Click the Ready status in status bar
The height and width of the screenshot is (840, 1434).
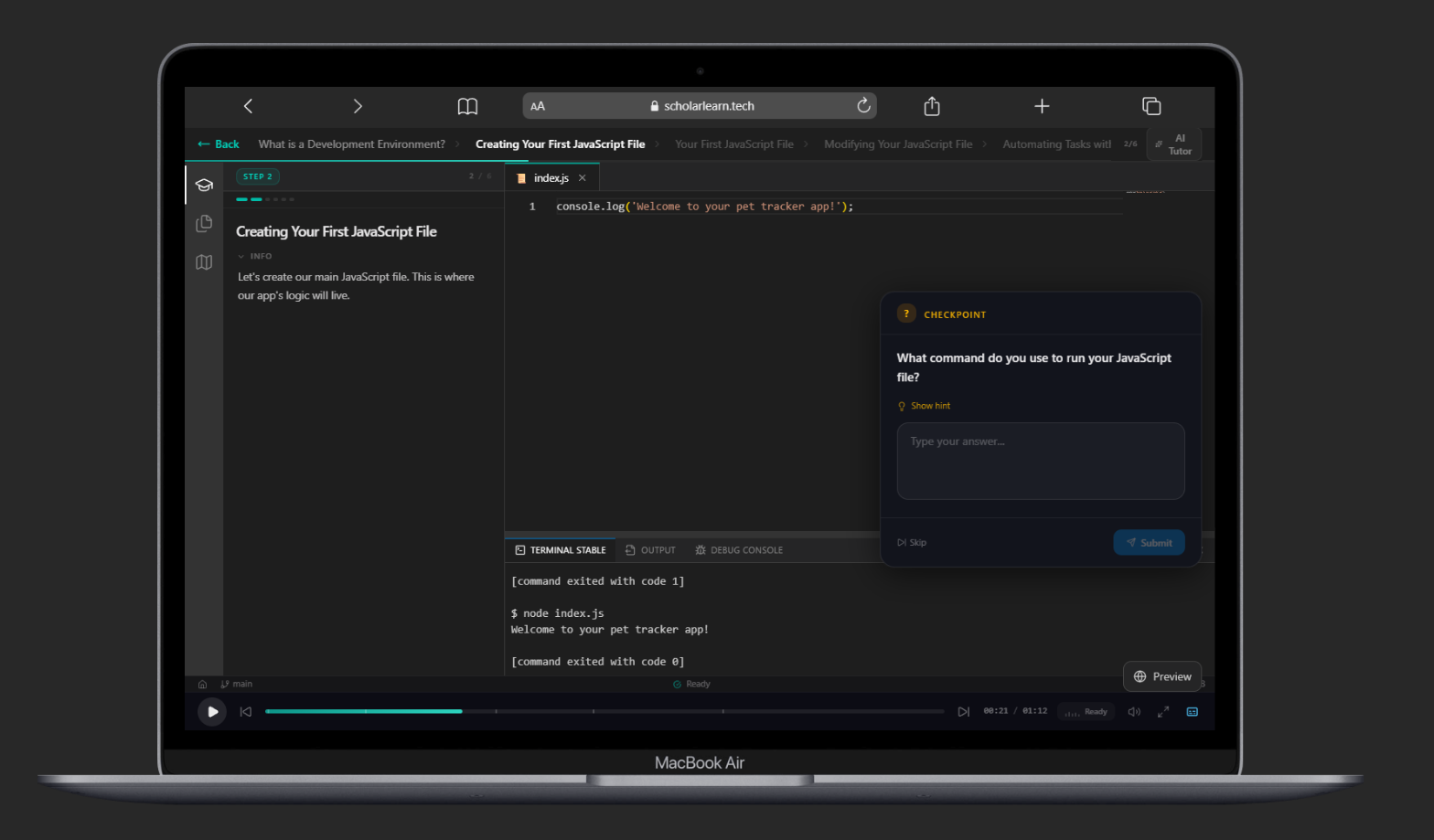[x=691, y=684]
